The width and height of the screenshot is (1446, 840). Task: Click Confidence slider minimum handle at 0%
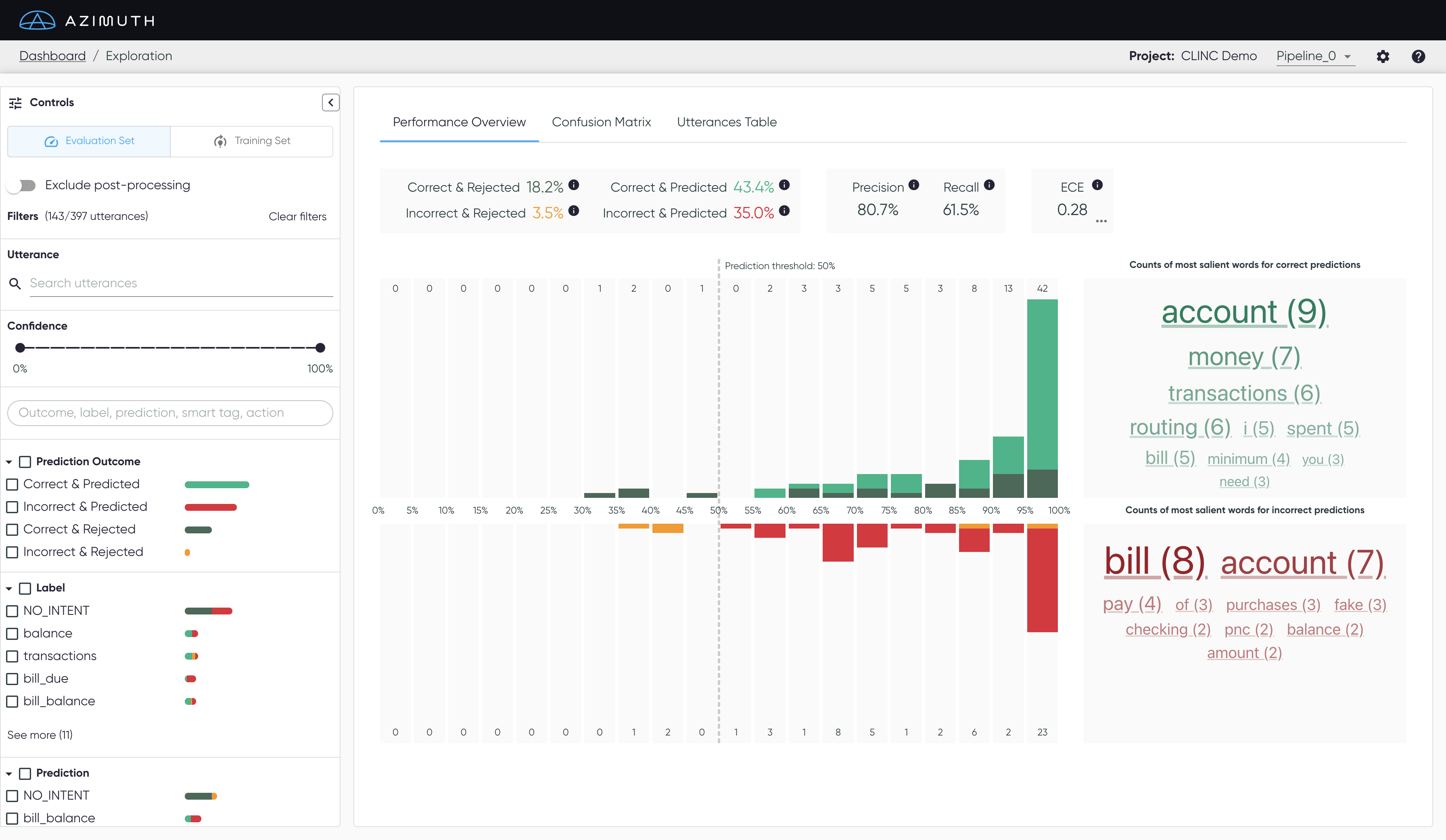[x=20, y=348]
